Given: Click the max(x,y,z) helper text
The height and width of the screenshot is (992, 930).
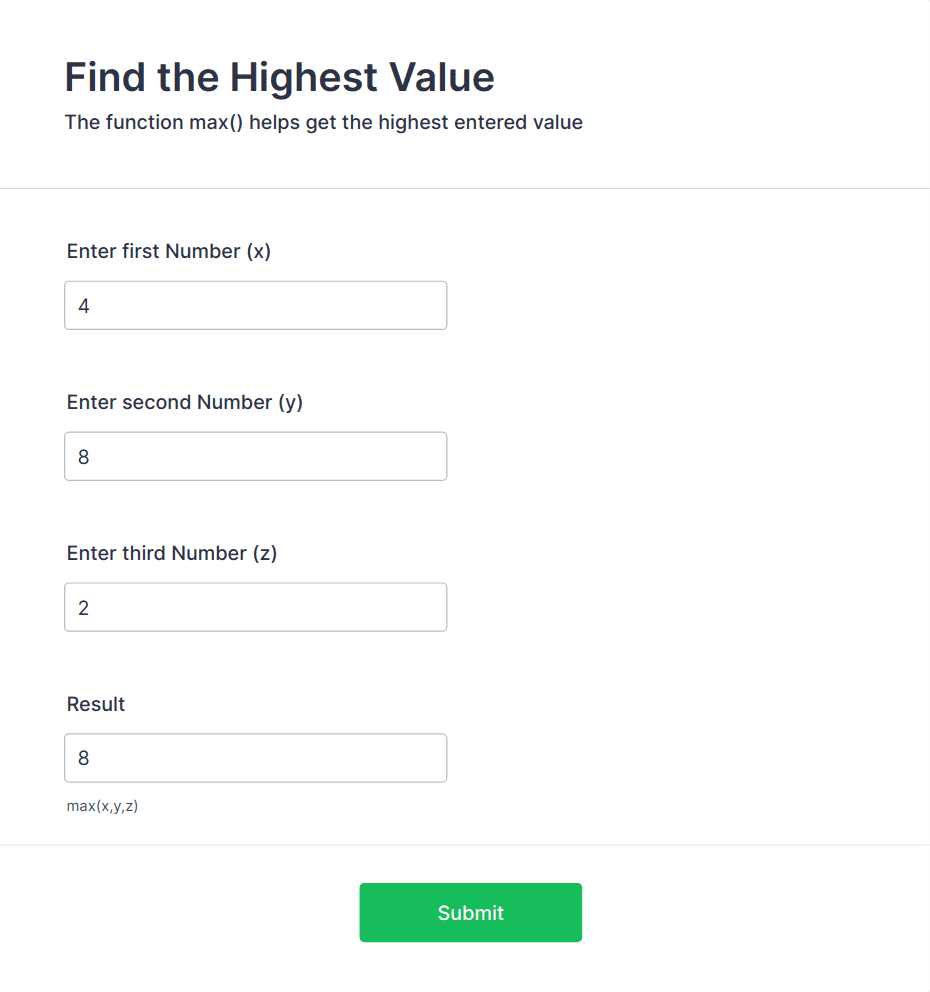Looking at the screenshot, I should [102, 806].
